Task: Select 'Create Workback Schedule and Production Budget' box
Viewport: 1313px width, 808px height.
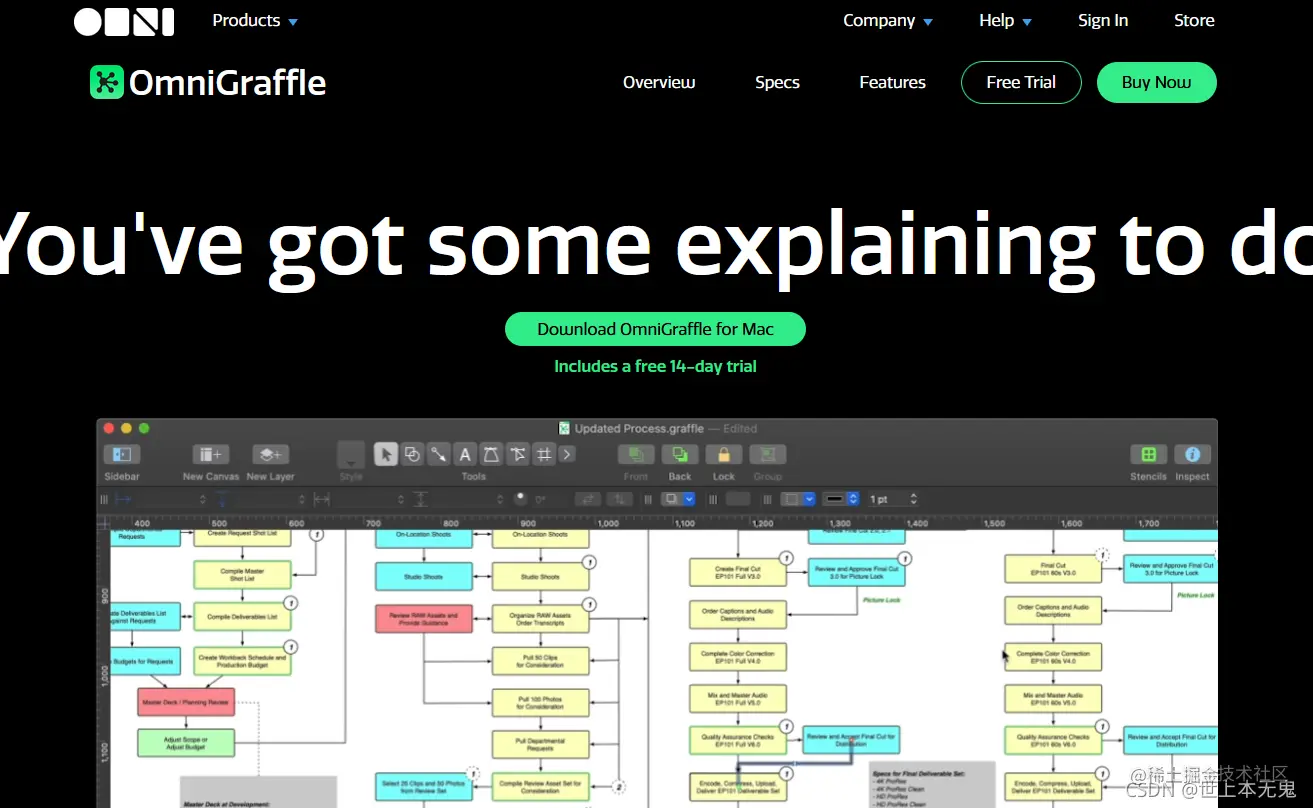Action: tap(241, 661)
